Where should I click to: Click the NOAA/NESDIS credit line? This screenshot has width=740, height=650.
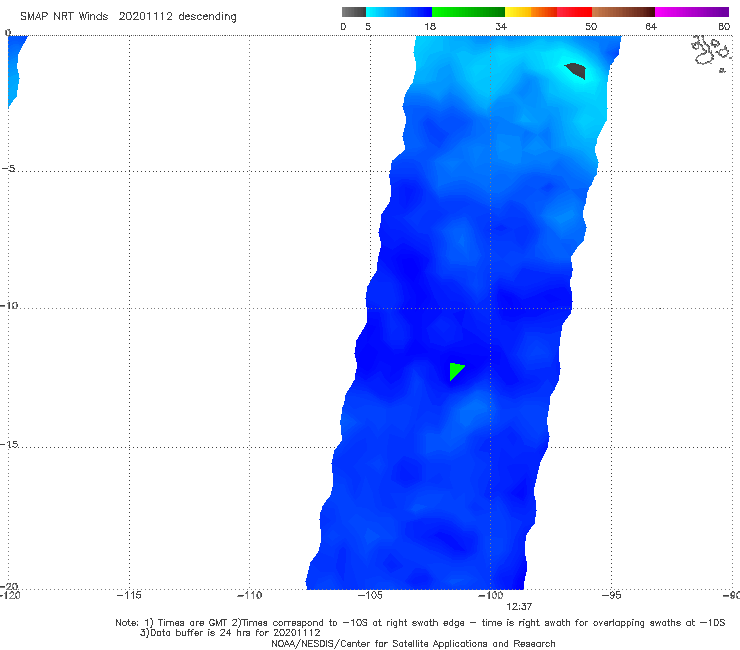(413, 644)
